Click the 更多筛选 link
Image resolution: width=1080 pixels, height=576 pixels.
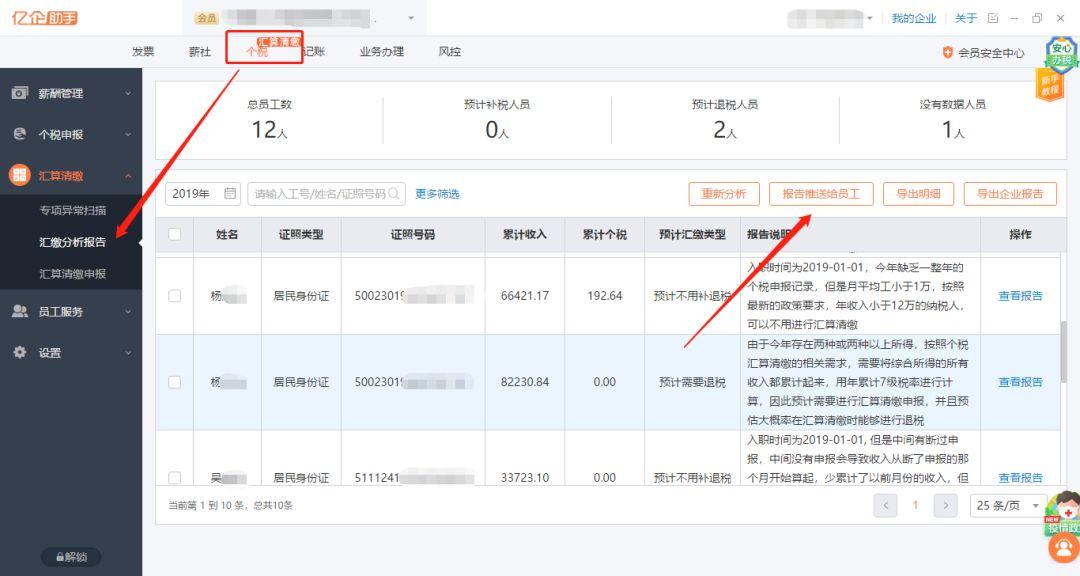point(437,194)
